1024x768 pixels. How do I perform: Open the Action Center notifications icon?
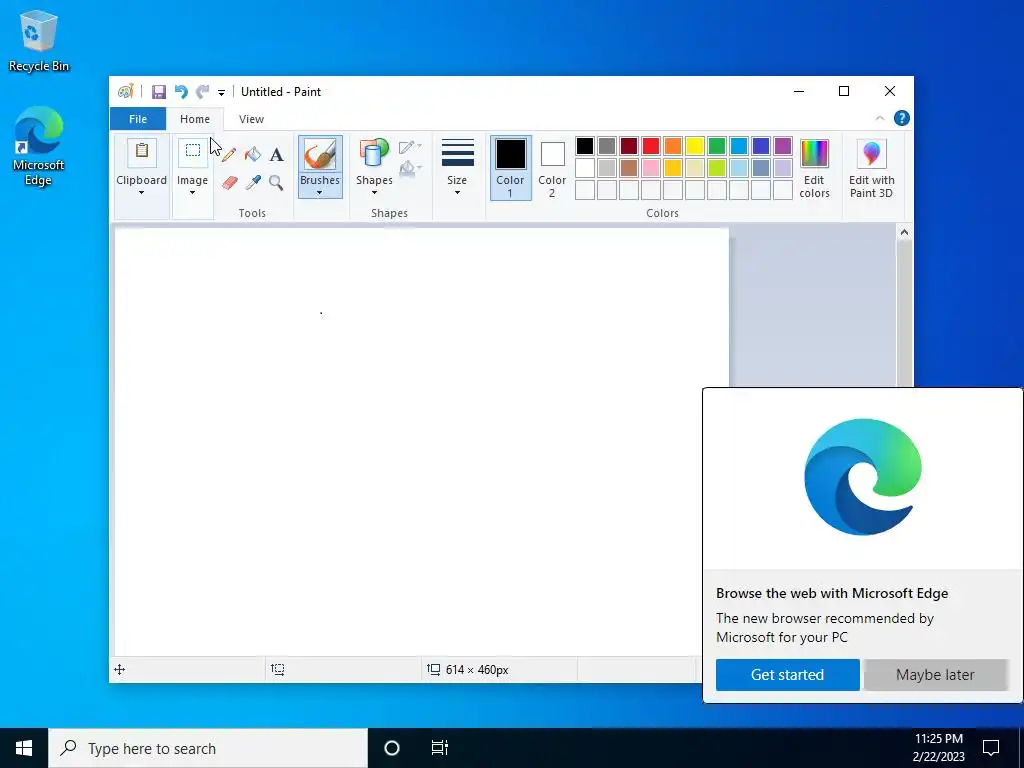[991, 748]
